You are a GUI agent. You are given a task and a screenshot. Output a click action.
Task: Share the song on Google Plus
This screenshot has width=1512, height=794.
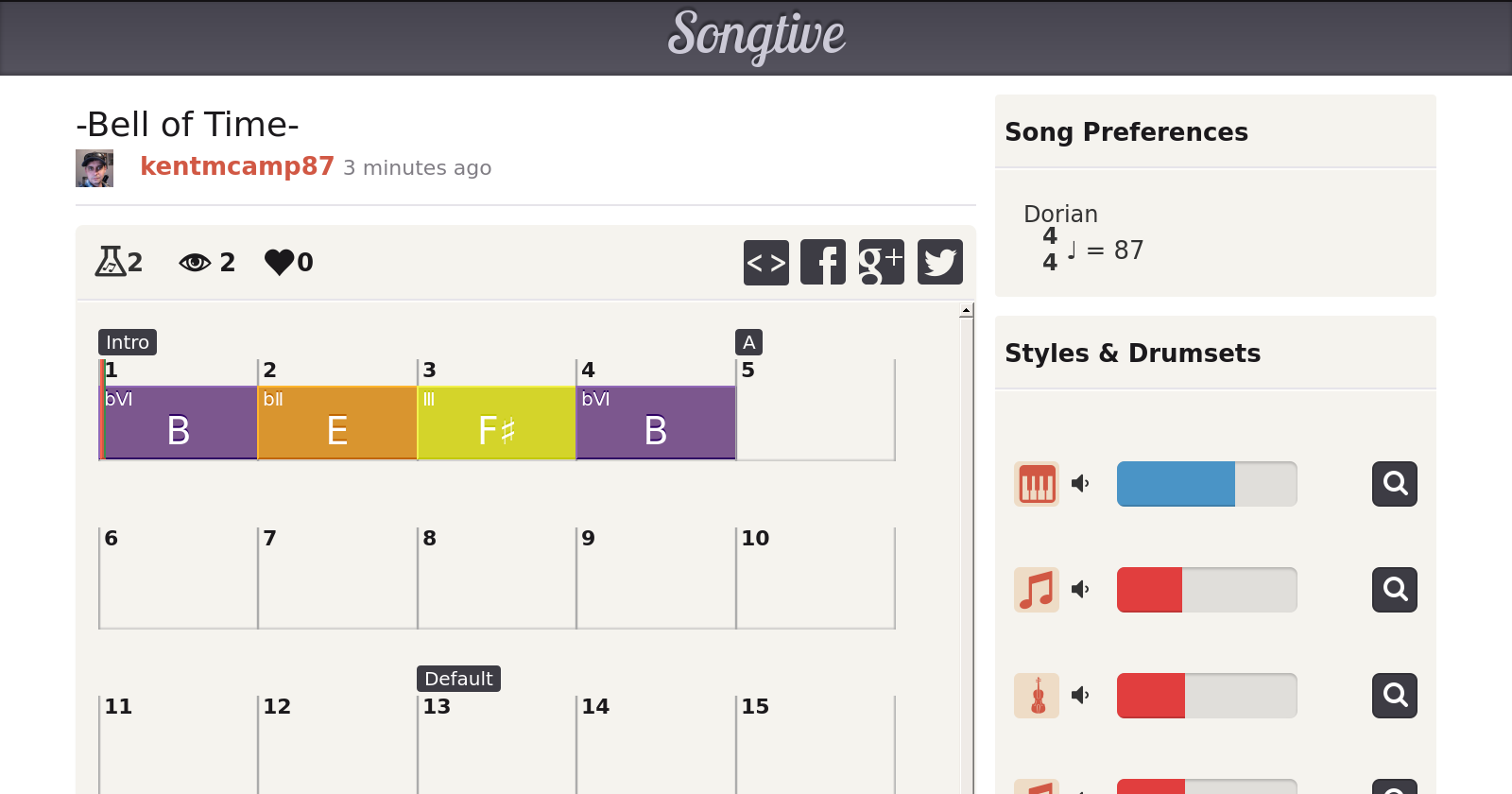pos(881,262)
